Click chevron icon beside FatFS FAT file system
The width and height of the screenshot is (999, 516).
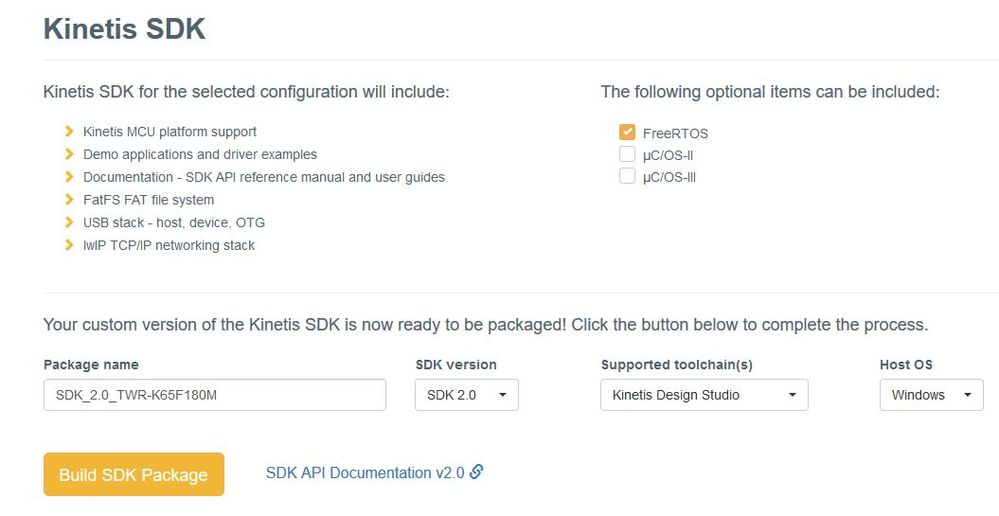(x=69, y=199)
